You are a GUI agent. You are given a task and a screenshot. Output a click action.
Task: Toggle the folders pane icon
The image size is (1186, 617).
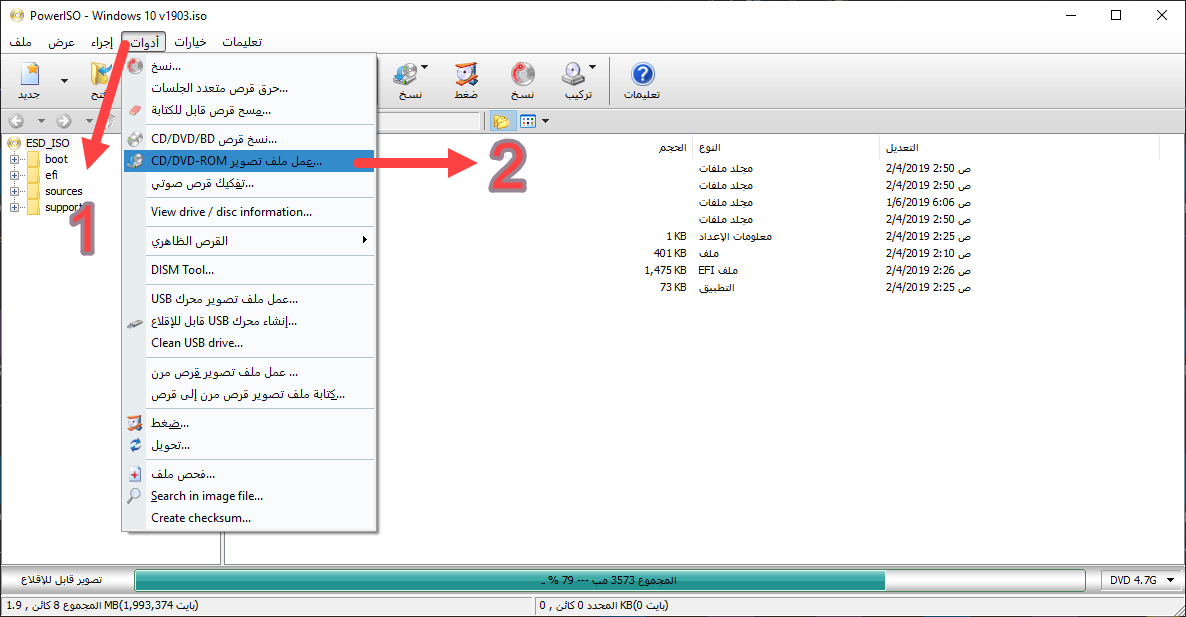point(501,121)
